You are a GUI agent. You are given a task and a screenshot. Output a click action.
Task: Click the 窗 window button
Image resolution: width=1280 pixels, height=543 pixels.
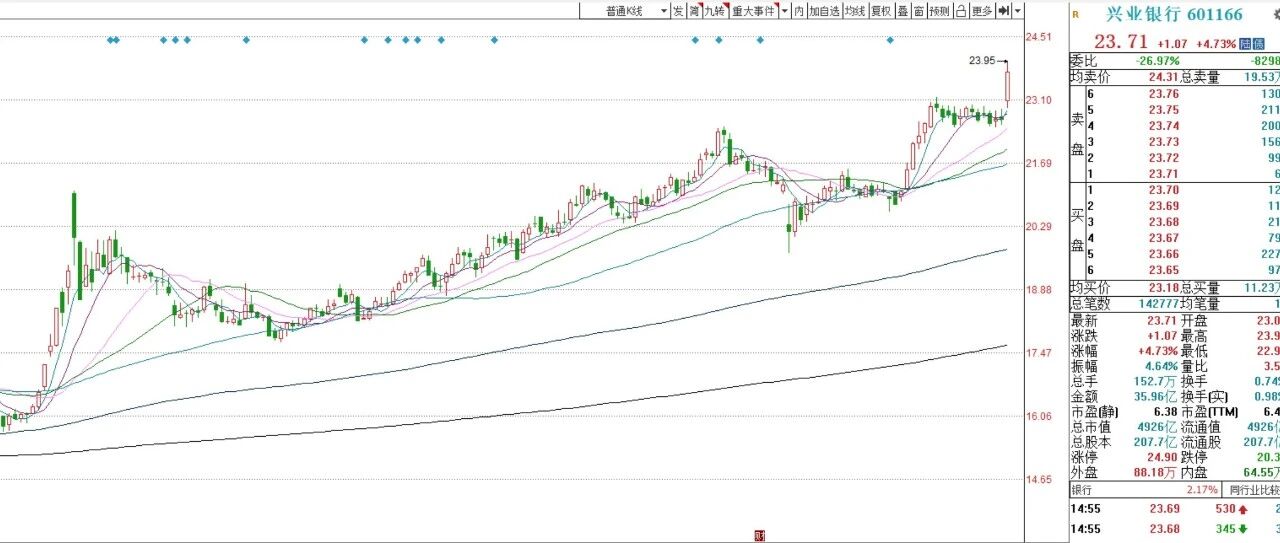tap(918, 11)
